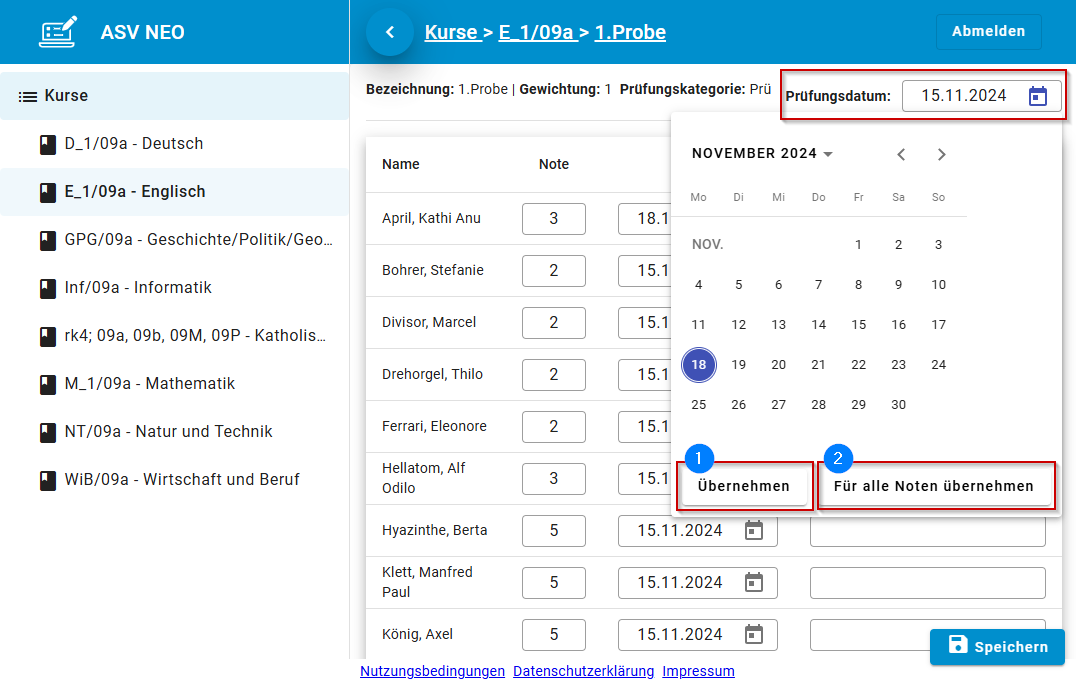Viewport: 1076px width, 682px height.
Task: Click Note field for Ferrari, Eleonore
Action: tap(554, 427)
